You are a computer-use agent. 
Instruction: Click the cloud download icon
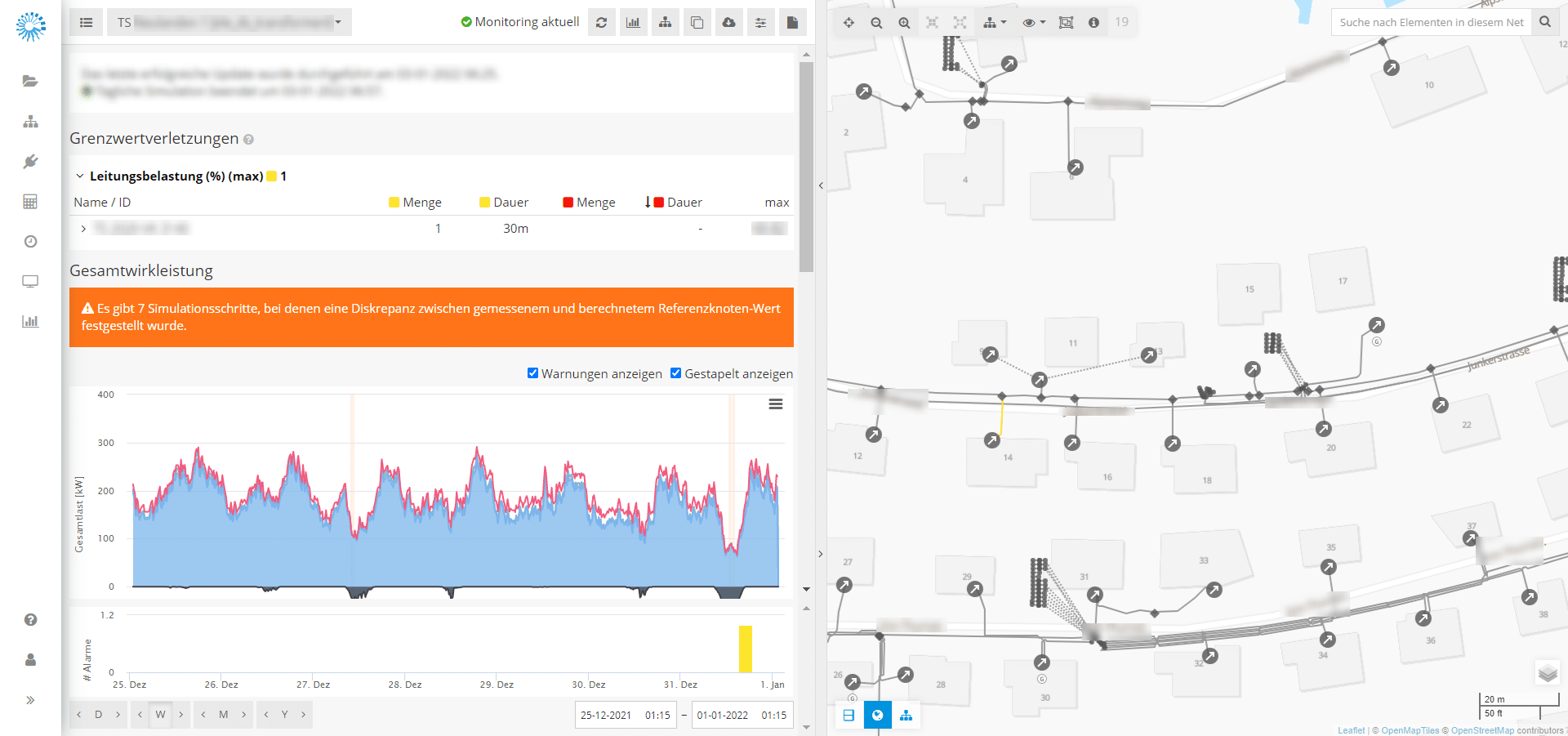(728, 23)
